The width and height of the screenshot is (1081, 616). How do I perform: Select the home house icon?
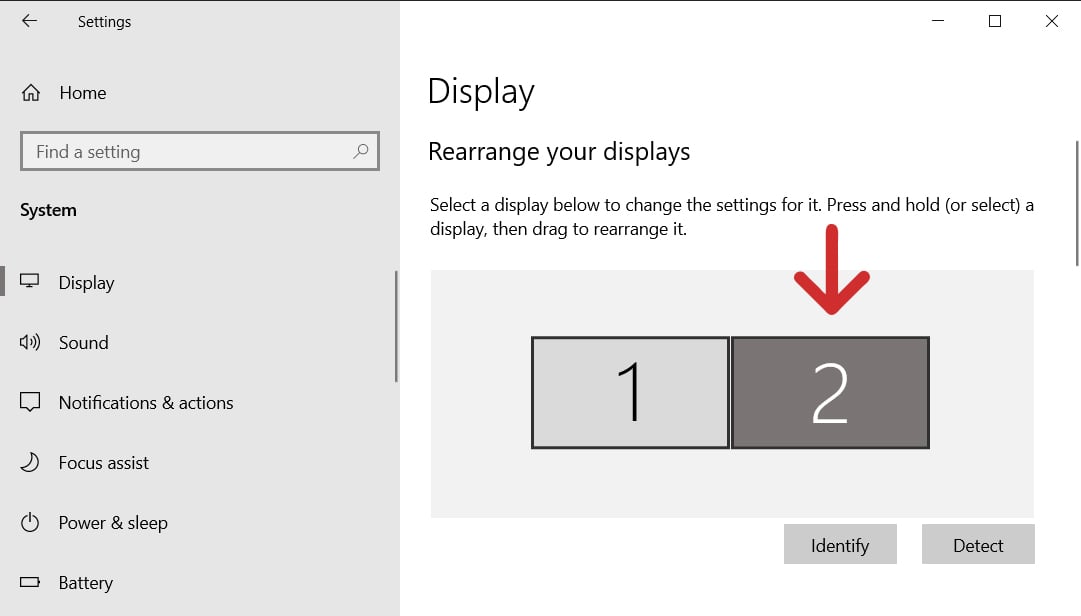point(31,92)
